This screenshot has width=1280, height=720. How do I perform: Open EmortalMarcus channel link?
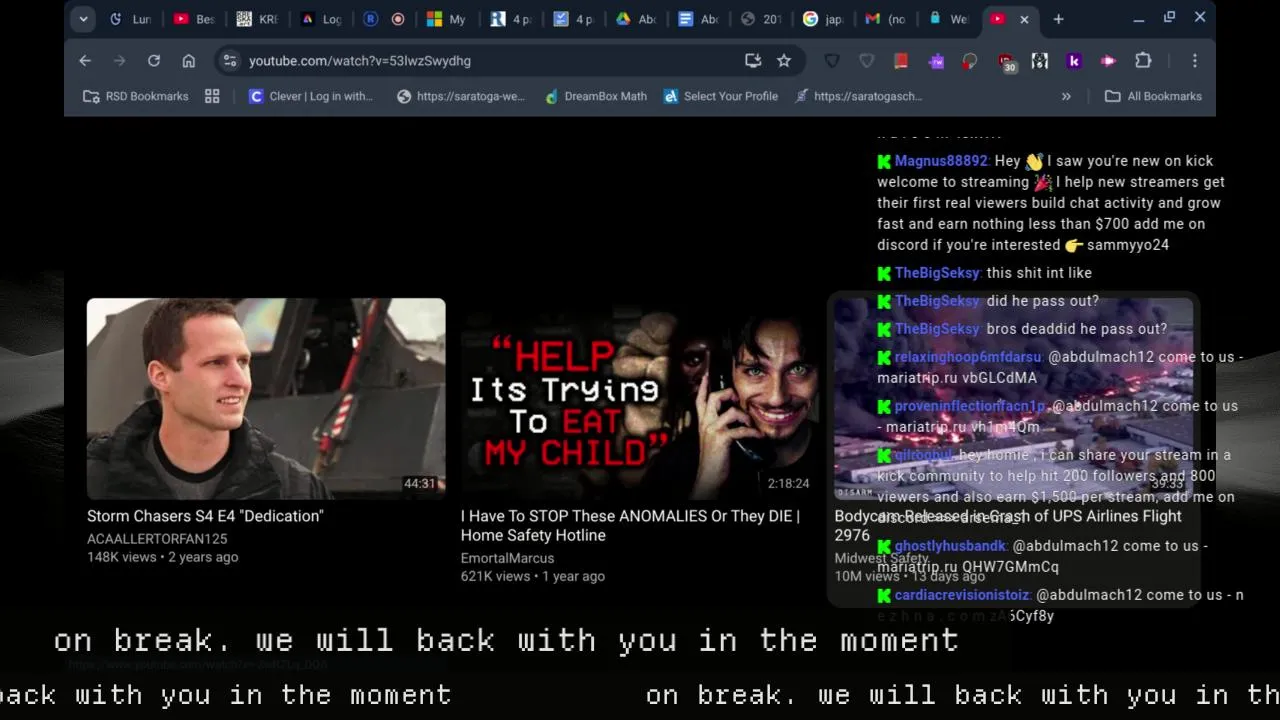tap(507, 558)
